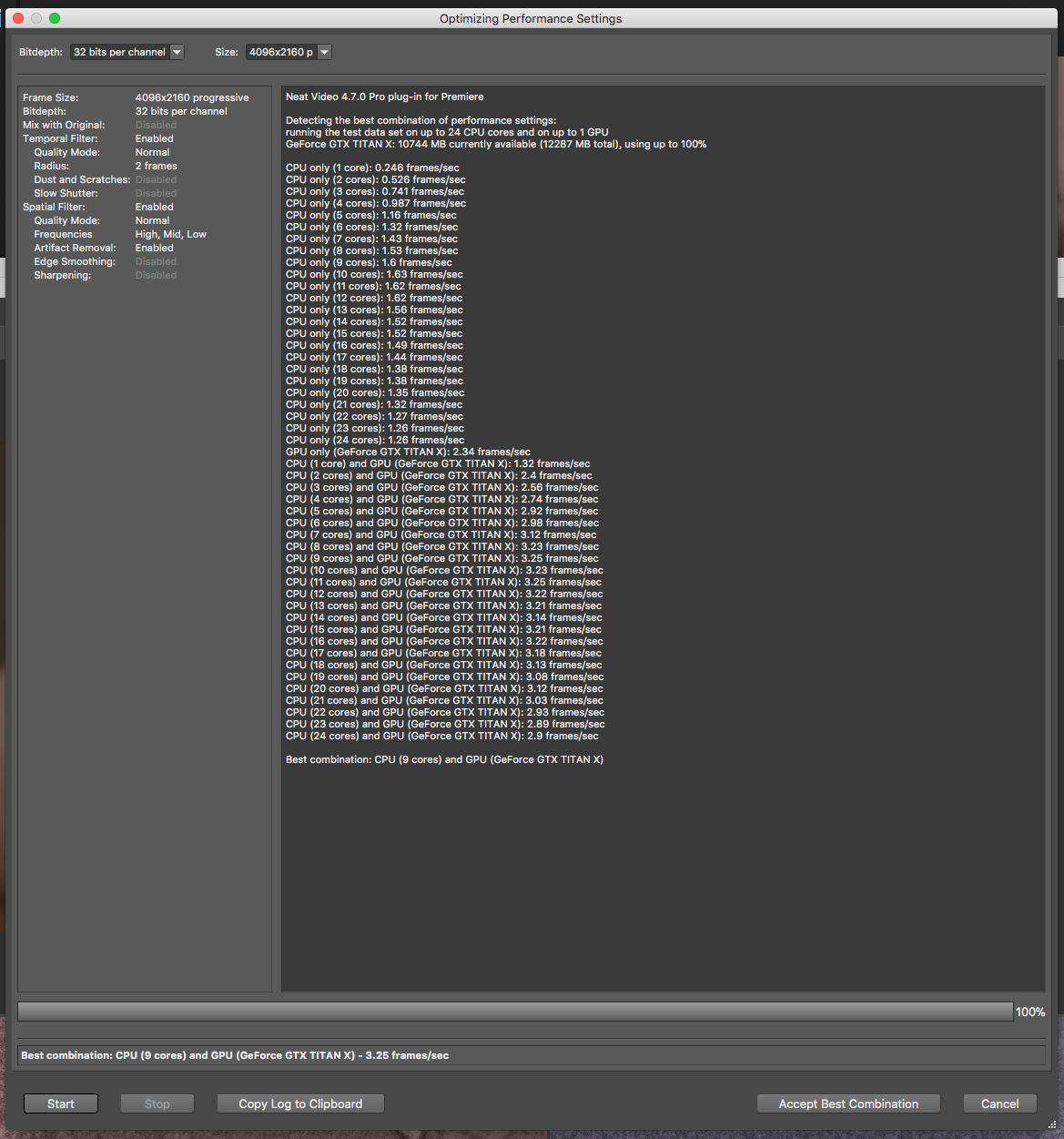Image resolution: width=1064 pixels, height=1139 pixels.
Task: Open the Bitdepth dropdown
Action: coord(127,52)
